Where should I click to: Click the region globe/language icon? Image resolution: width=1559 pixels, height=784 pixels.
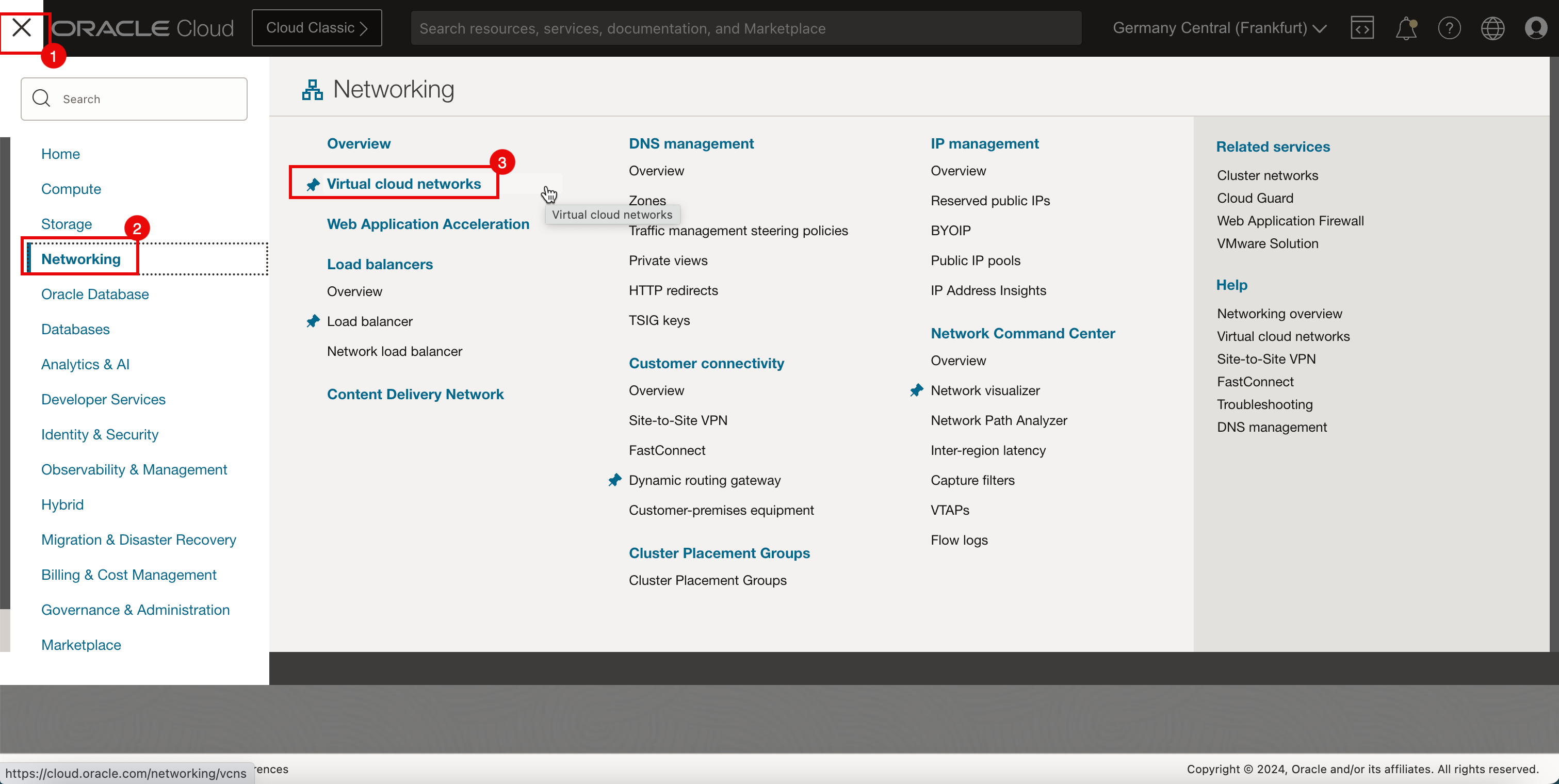tap(1493, 27)
